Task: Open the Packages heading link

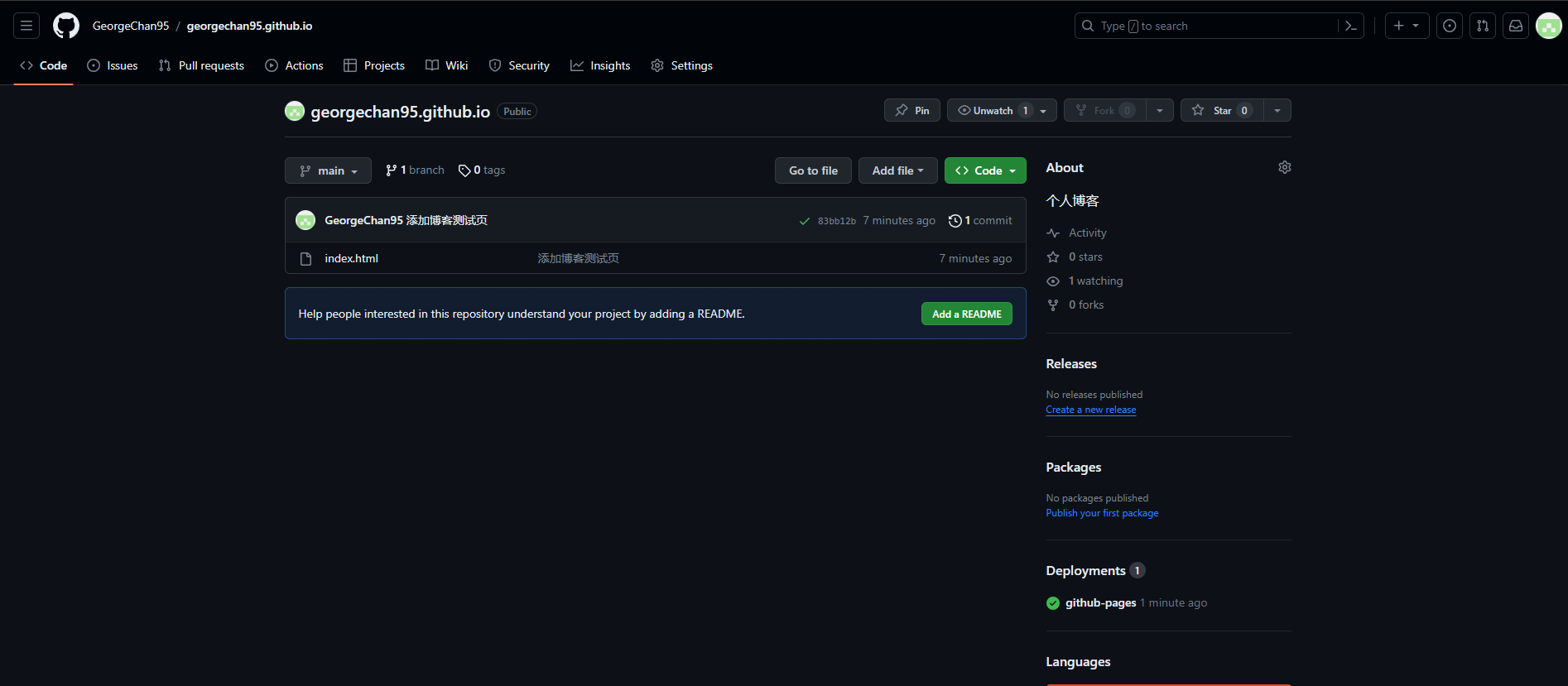Action: pyautogui.click(x=1074, y=468)
